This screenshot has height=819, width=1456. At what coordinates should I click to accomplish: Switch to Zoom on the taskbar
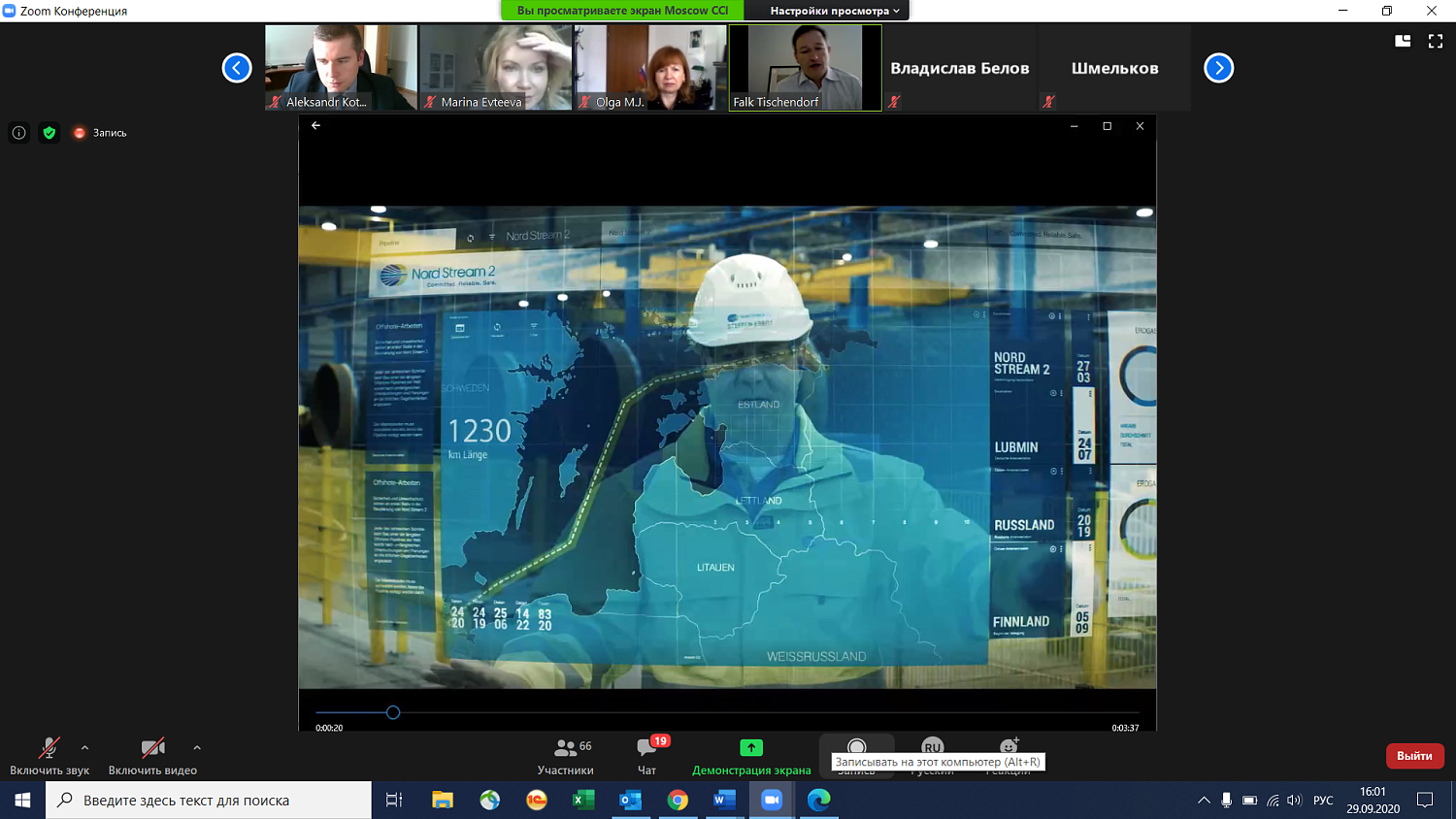(772, 800)
